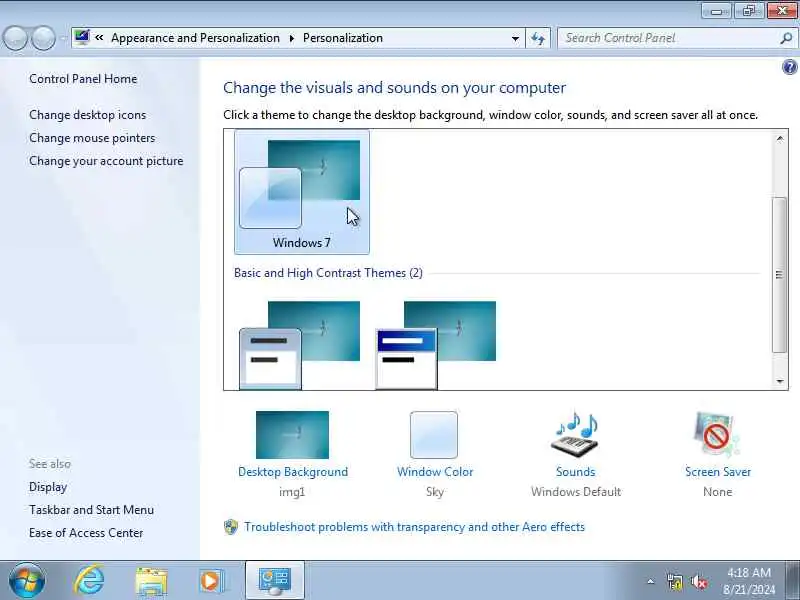
Task: Click the network tray icon
Action: tap(675, 582)
